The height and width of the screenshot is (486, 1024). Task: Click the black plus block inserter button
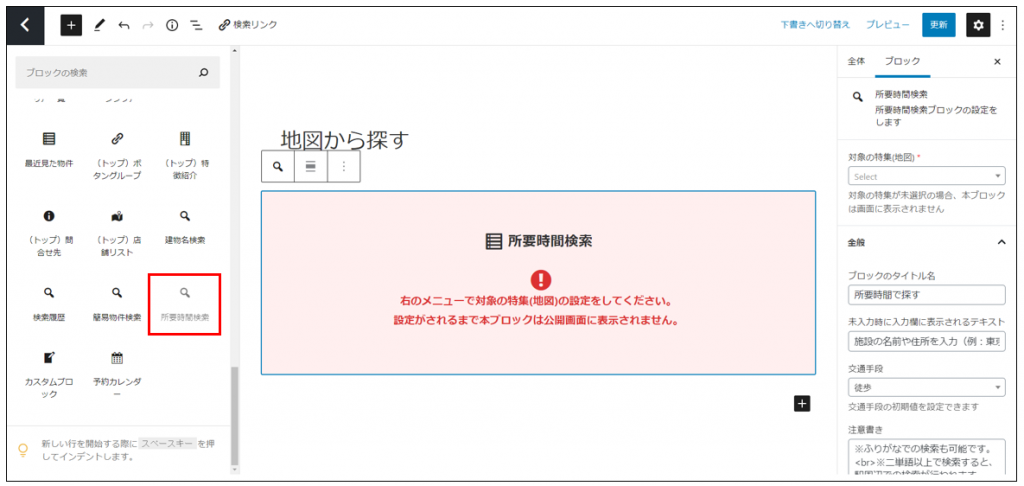point(71,25)
